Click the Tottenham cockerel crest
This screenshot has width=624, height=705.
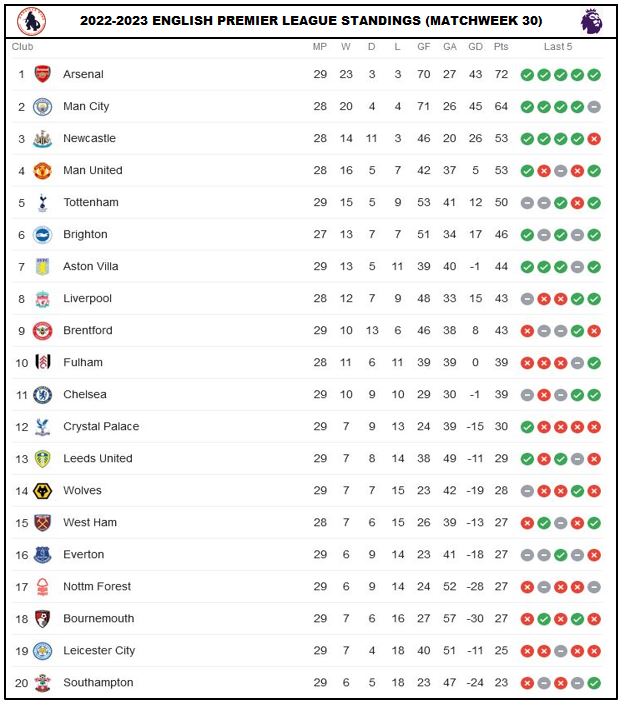(42, 203)
